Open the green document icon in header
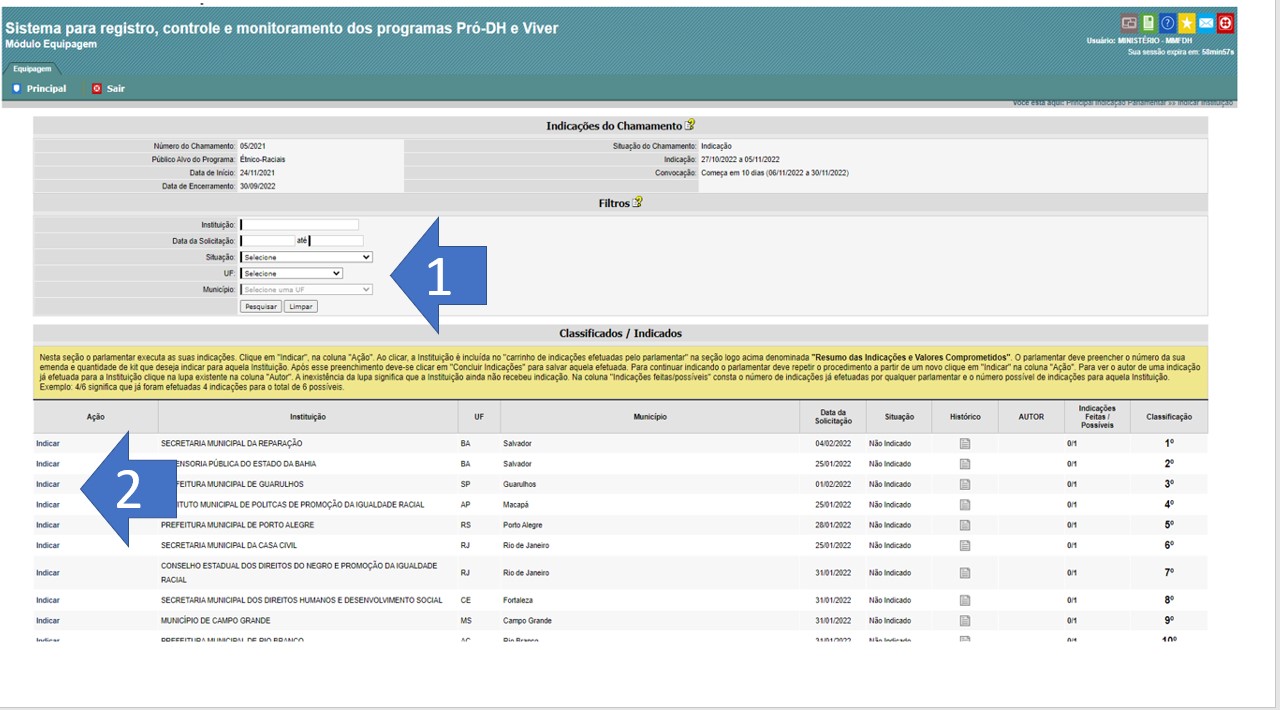Image resolution: width=1280 pixels, height=710 pixels. tap(1148, 23)
